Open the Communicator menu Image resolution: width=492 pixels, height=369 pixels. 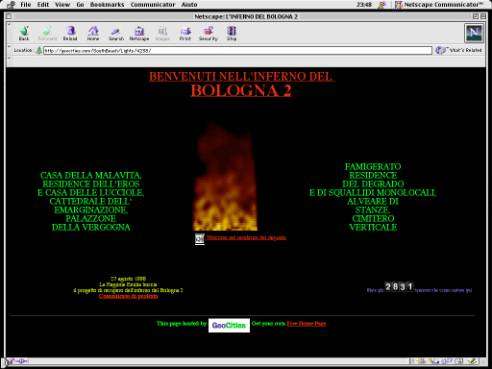pyautogui.click(x=153, y=5)
